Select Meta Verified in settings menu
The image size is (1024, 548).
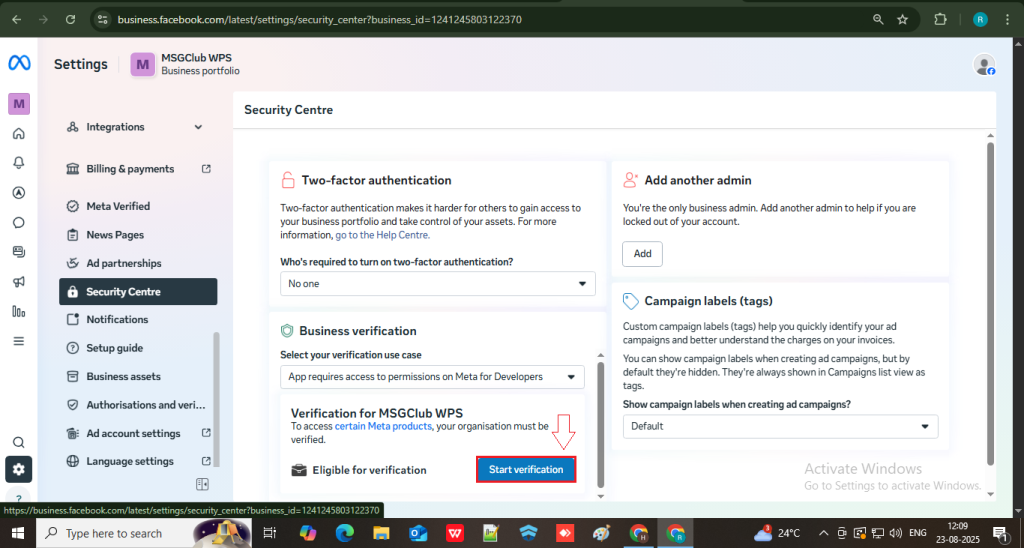118,206
